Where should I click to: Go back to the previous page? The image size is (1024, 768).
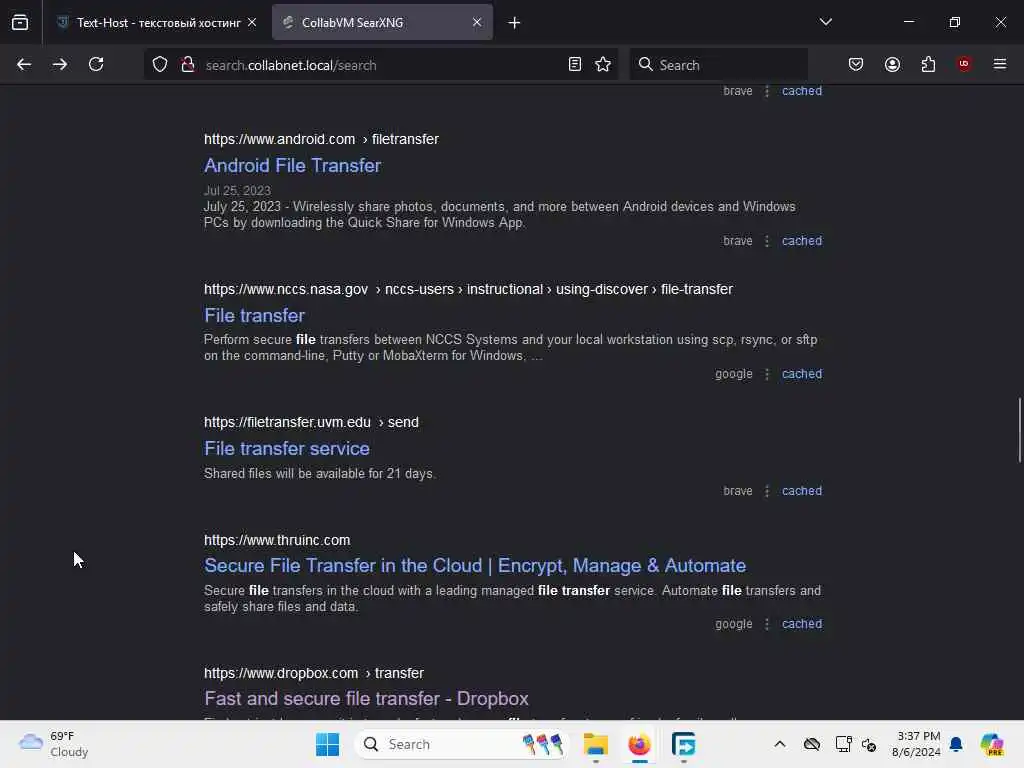coord(24,65)
